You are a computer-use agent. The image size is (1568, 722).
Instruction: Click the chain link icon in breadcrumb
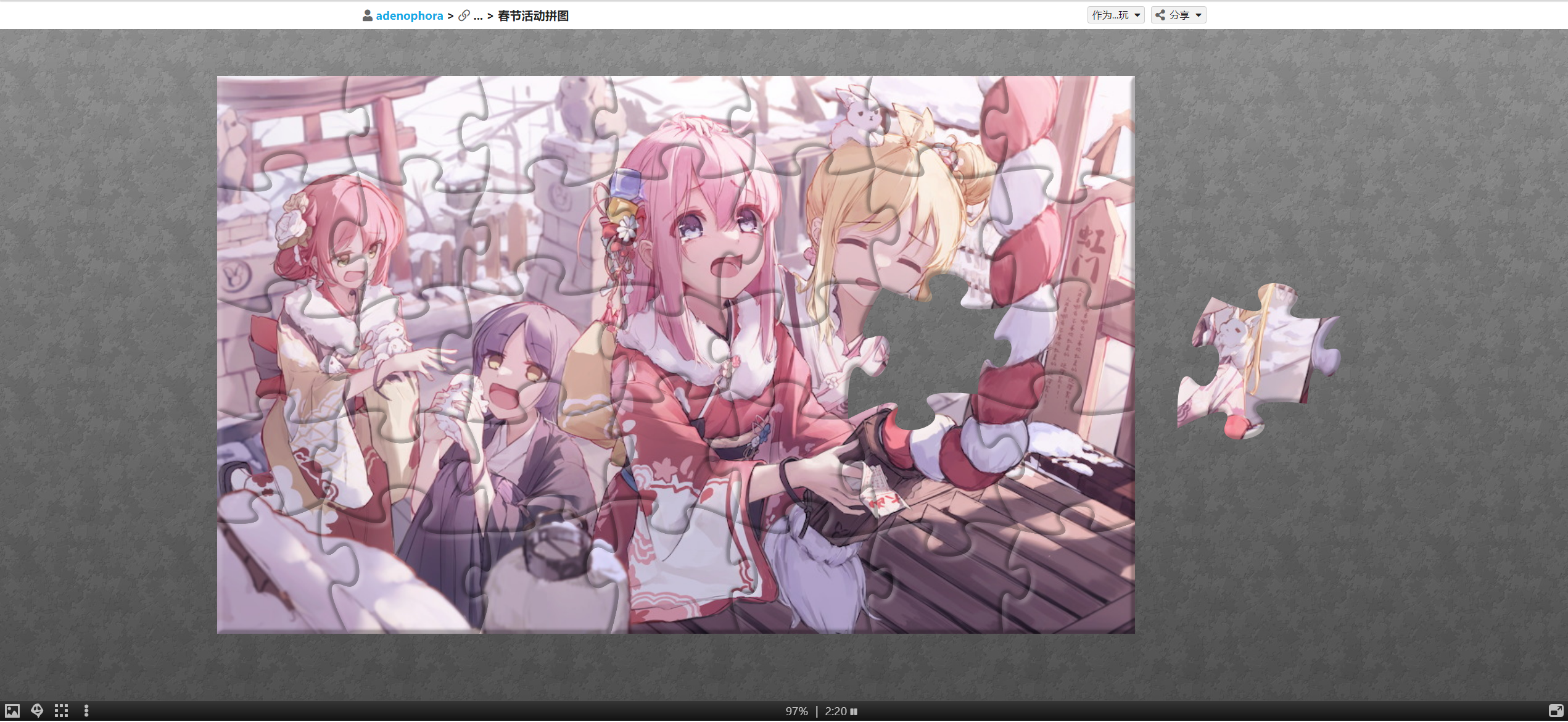coord(464,15)
